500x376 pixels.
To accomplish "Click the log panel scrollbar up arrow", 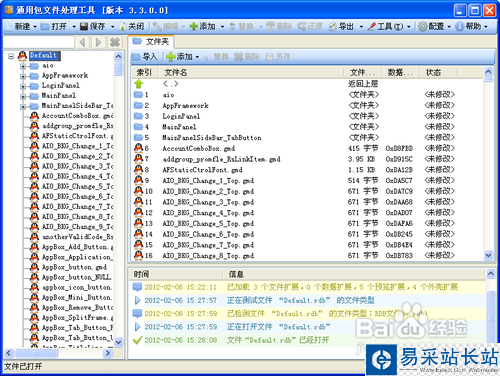I will pos(490,274).
